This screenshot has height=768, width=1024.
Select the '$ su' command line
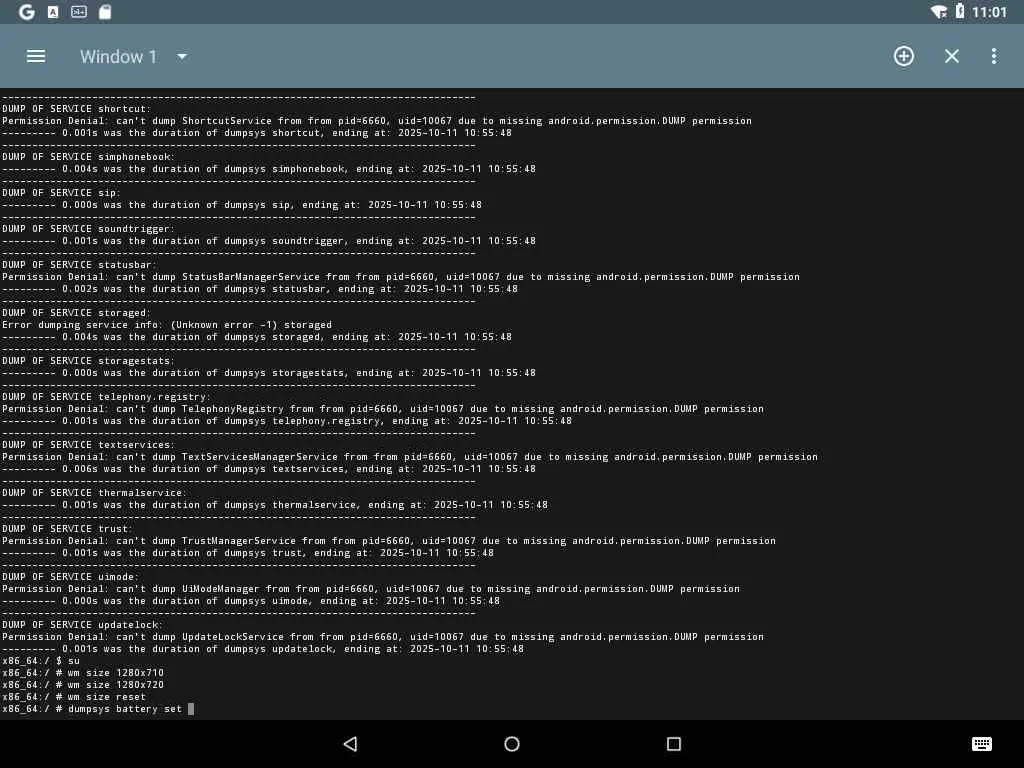click(x=40, y=661)
